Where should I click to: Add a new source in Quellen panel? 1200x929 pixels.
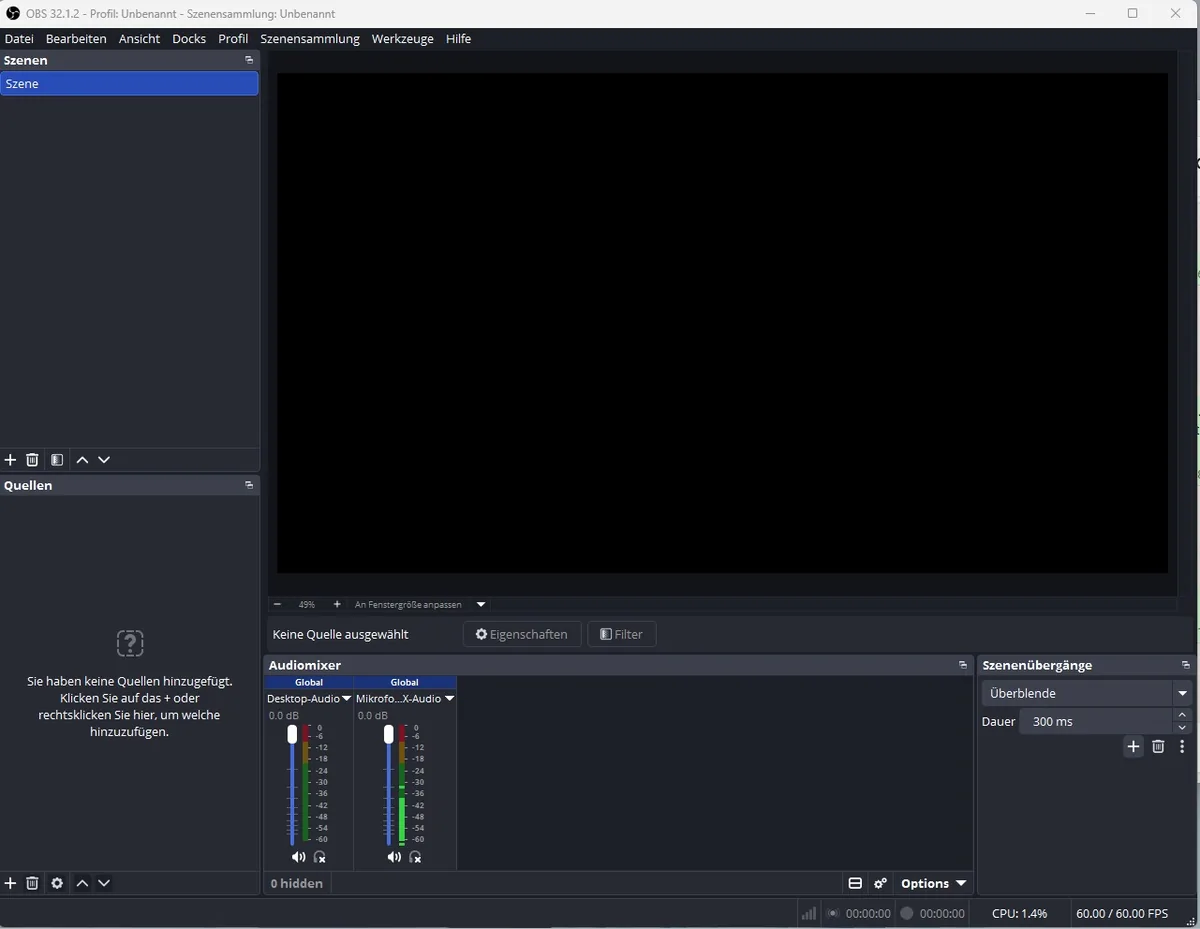point(11,883)
